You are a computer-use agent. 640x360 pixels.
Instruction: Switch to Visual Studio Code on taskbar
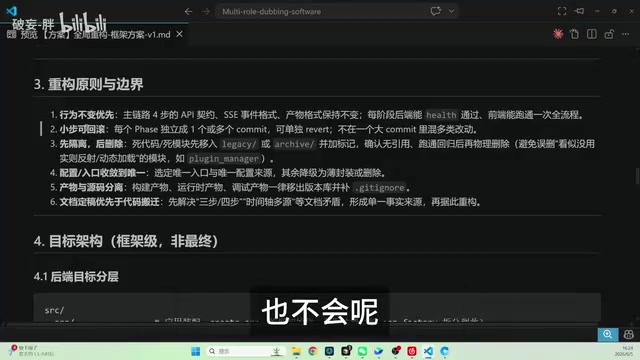click(x=428, y=351)
